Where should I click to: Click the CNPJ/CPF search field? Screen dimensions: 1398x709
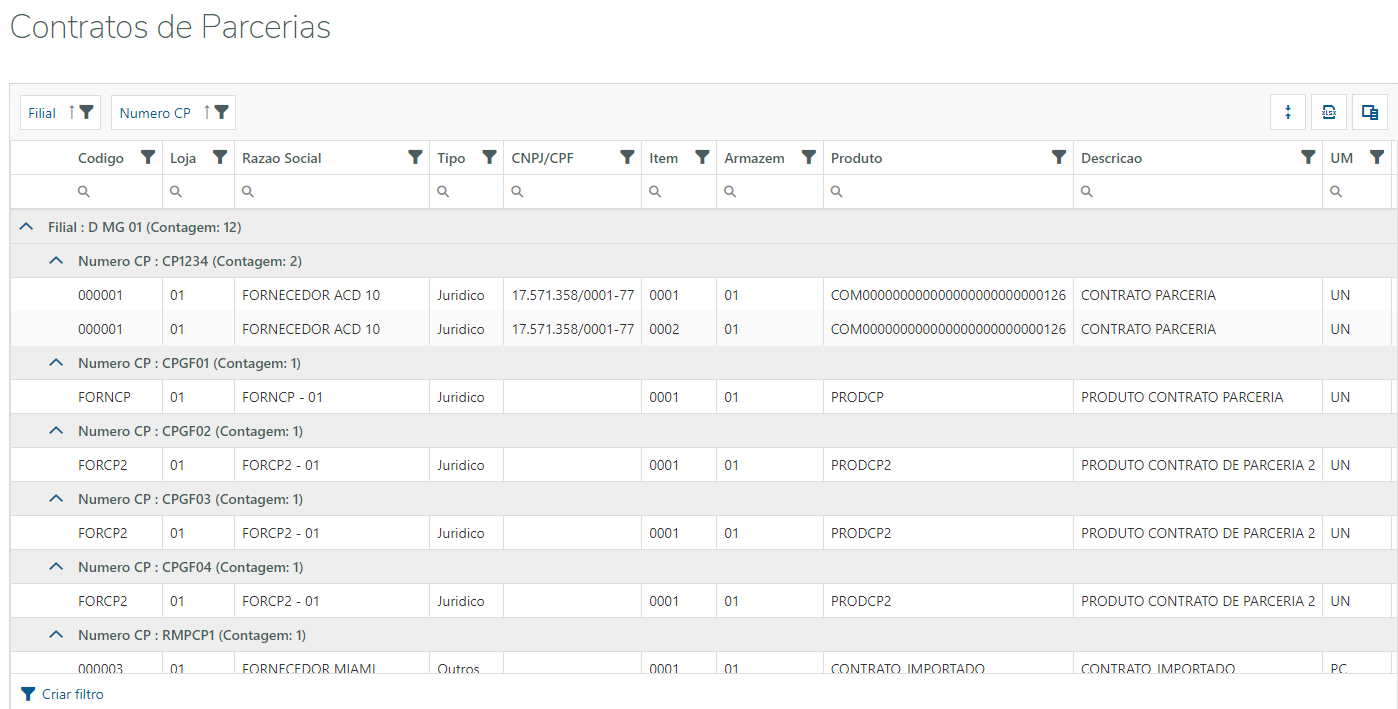point(573,192)
